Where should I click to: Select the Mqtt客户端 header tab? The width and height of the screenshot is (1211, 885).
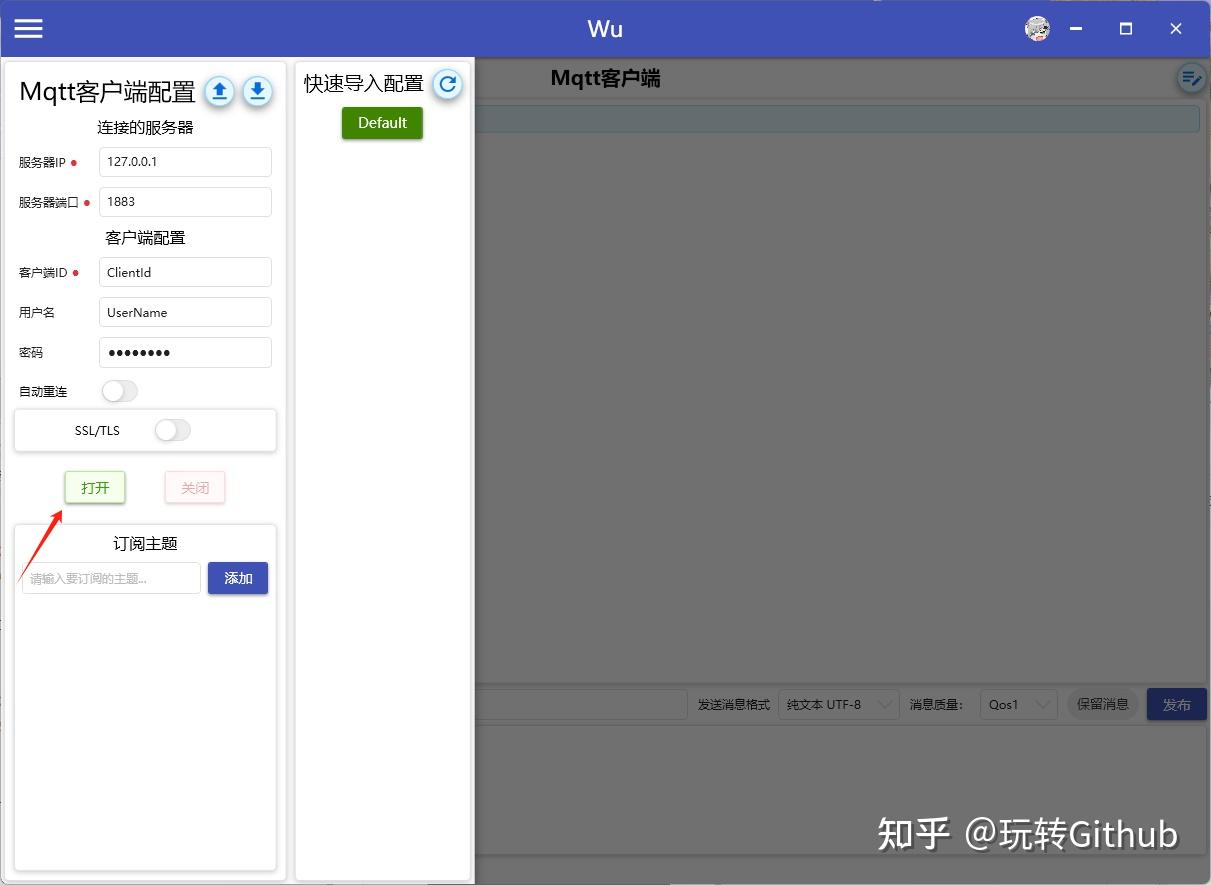604,78
